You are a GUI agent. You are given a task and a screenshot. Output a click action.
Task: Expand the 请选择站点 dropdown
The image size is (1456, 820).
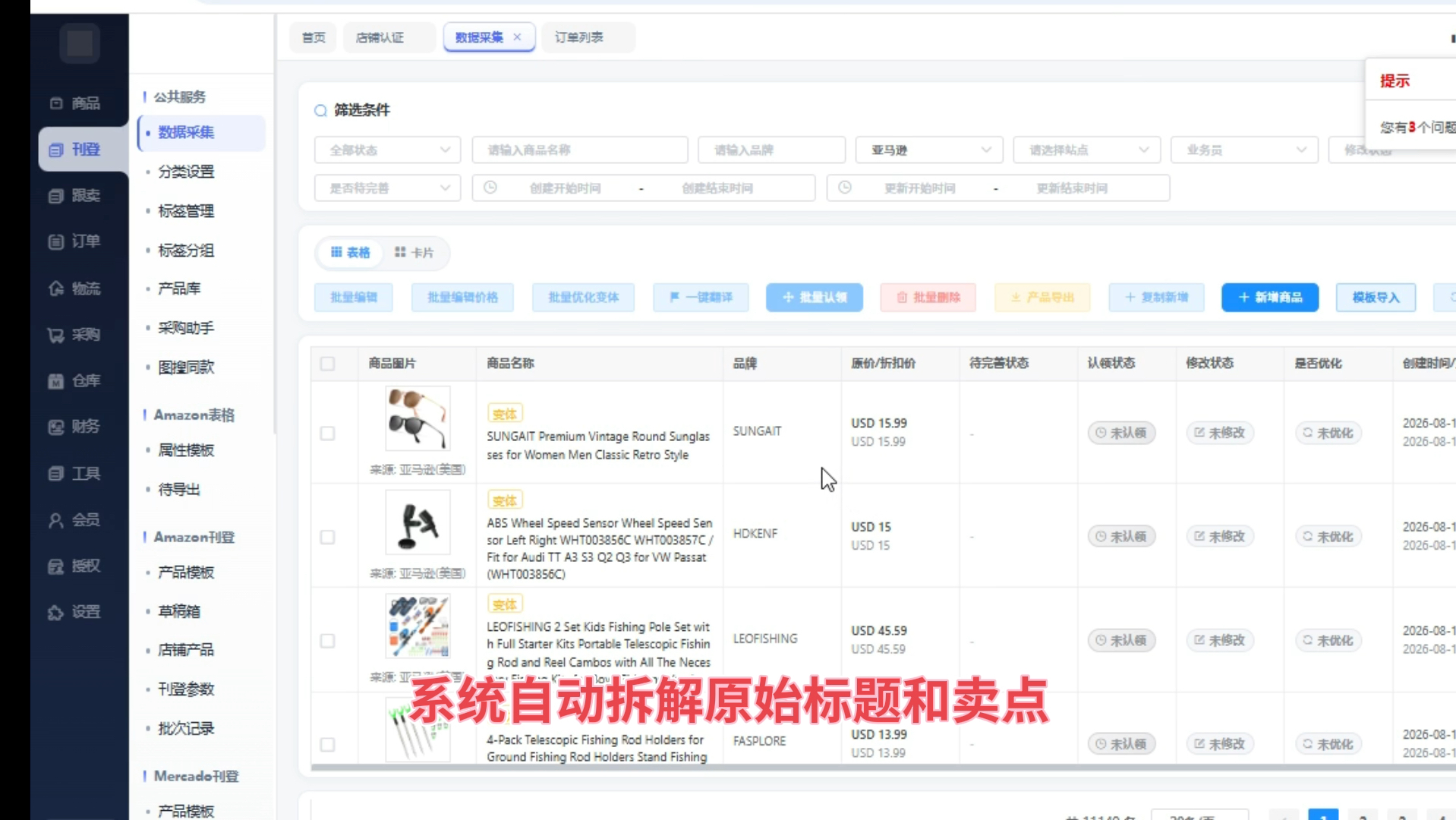pos(1086,150)
